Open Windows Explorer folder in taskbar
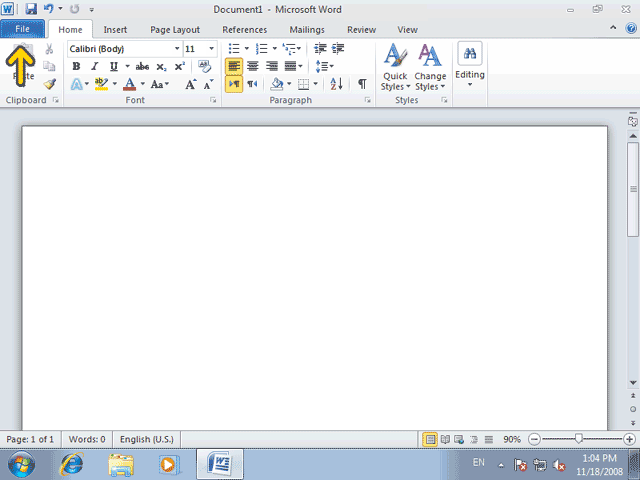 [121, 465]
